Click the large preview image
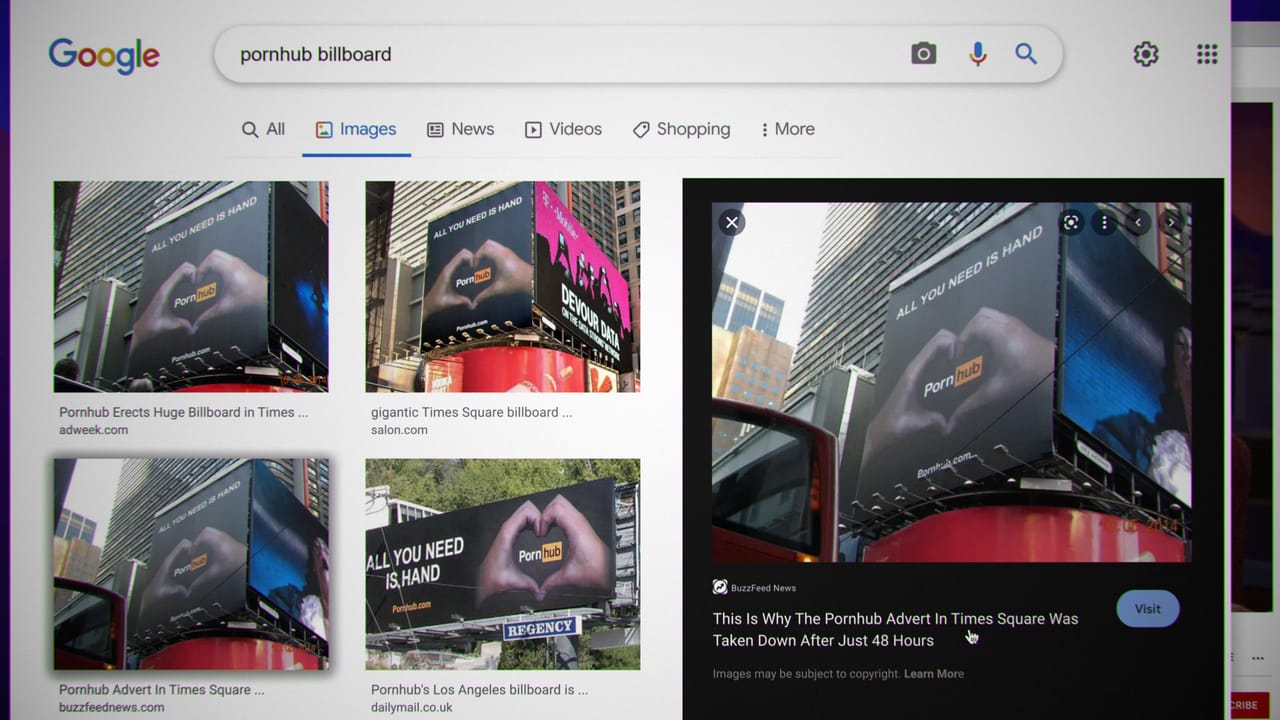The height and width of the screenshot is (720, 1280). pyautogui.click(x=951, y=382)
